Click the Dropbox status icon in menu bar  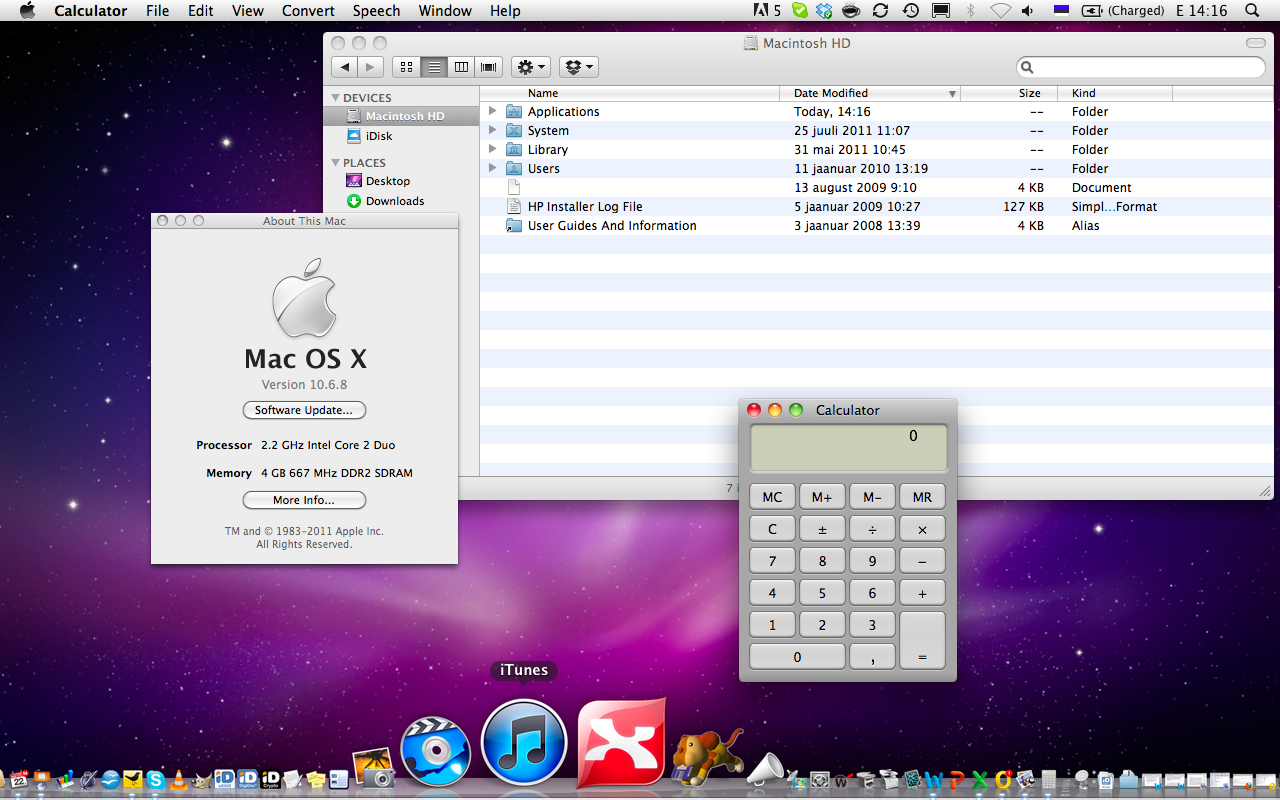824,10
